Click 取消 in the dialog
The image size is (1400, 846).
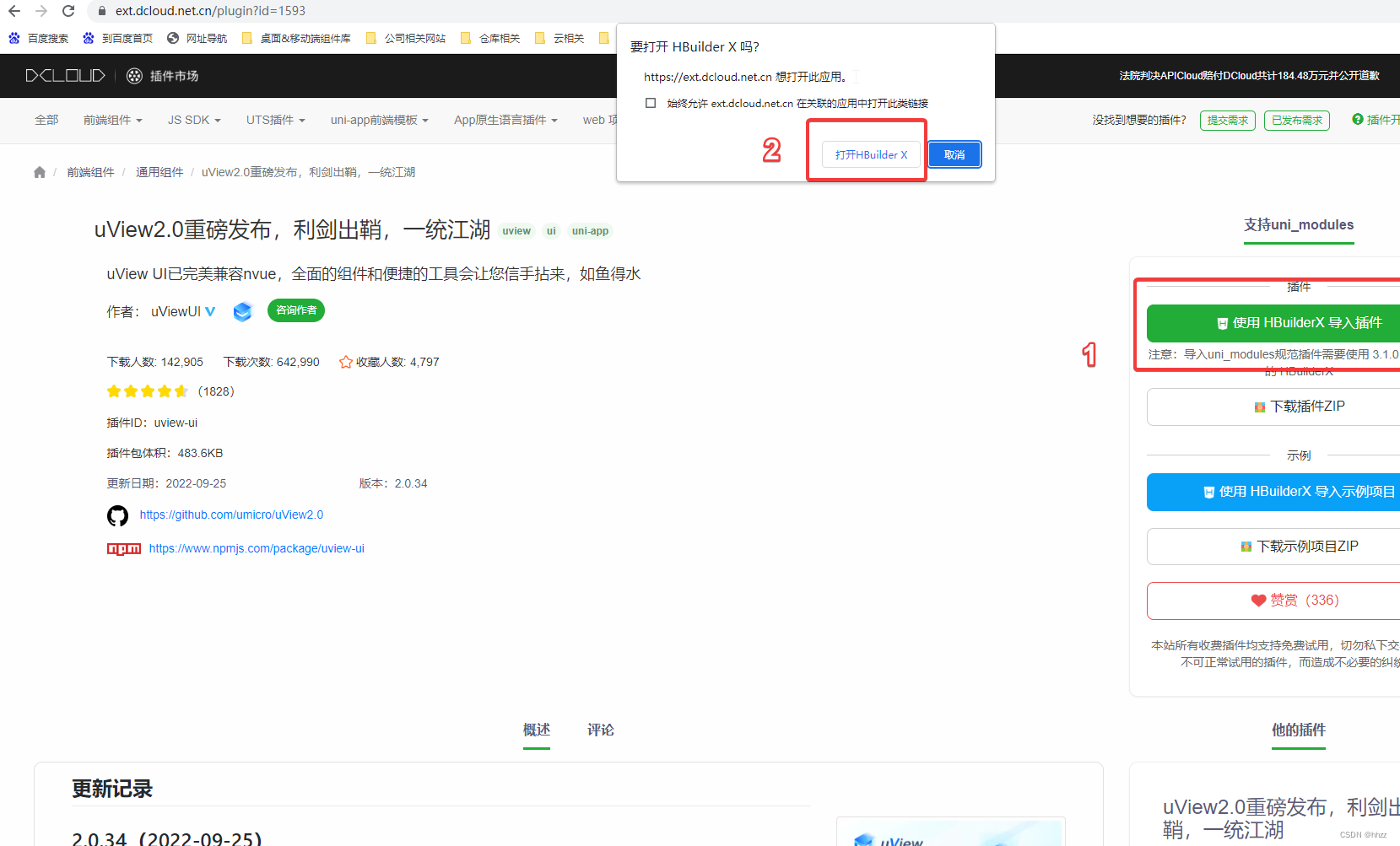coord(954,154)
